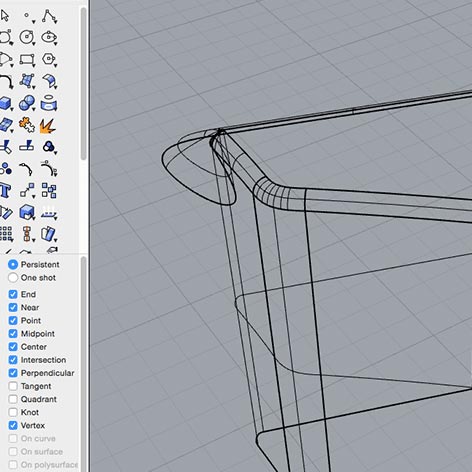Select the Ellipse tool
This screenshot has height=472, width=472.
pyautogui.click(x=49, y=37)
